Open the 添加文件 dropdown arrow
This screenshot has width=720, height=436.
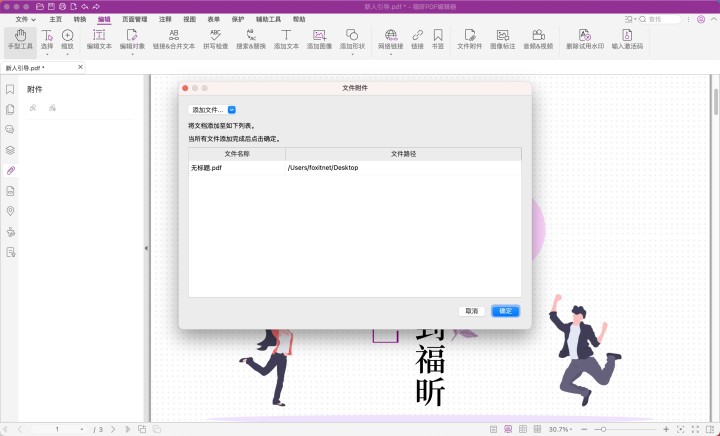pyautogui.click(x=232, y=110)
